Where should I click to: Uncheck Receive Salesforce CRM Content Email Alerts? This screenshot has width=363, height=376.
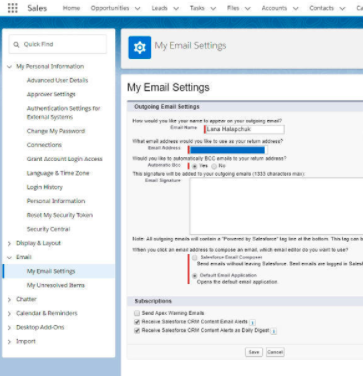tap(137, 322)
